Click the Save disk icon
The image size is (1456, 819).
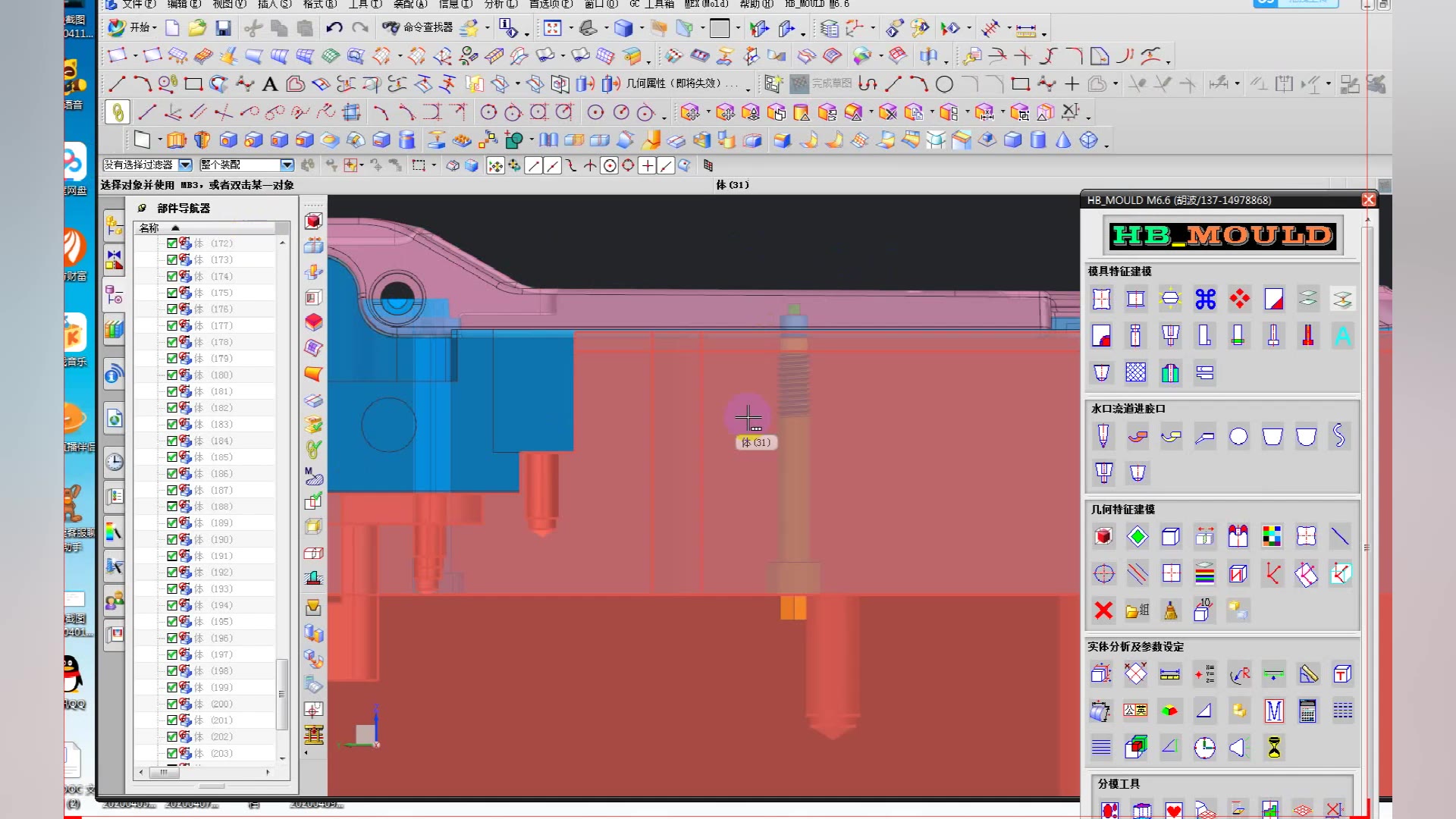[x=223, y=28]
